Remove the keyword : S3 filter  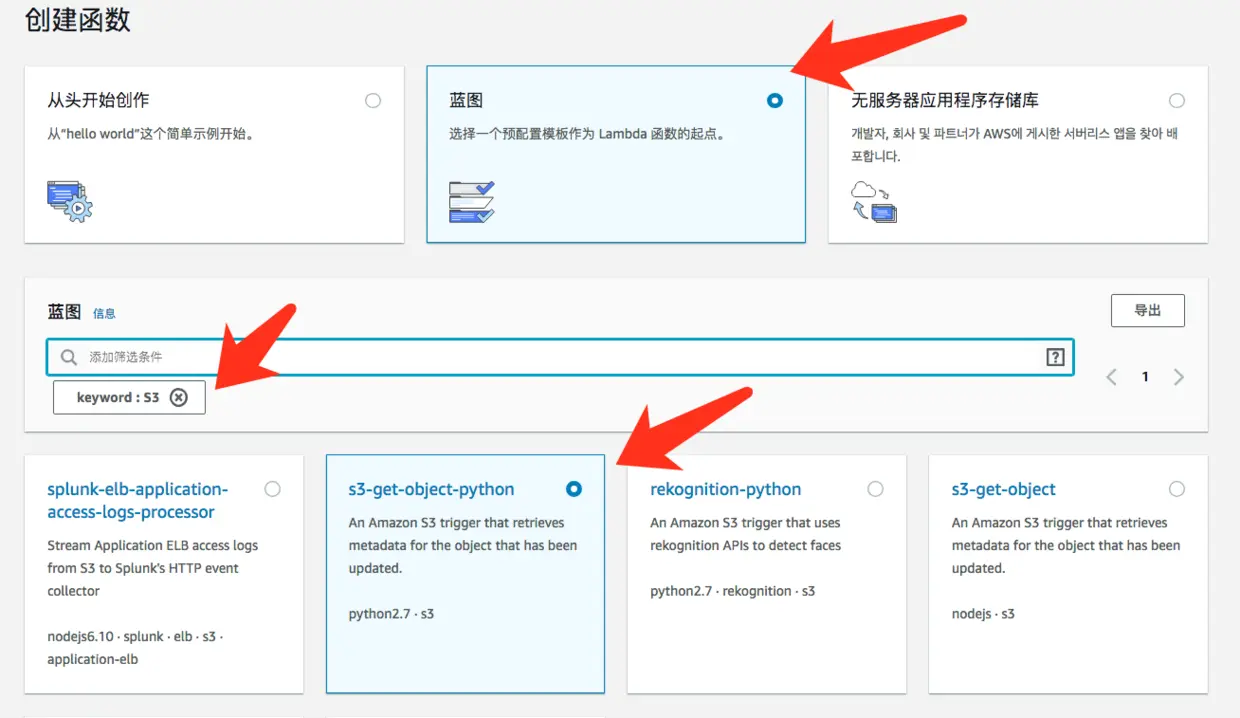(178, 397)
